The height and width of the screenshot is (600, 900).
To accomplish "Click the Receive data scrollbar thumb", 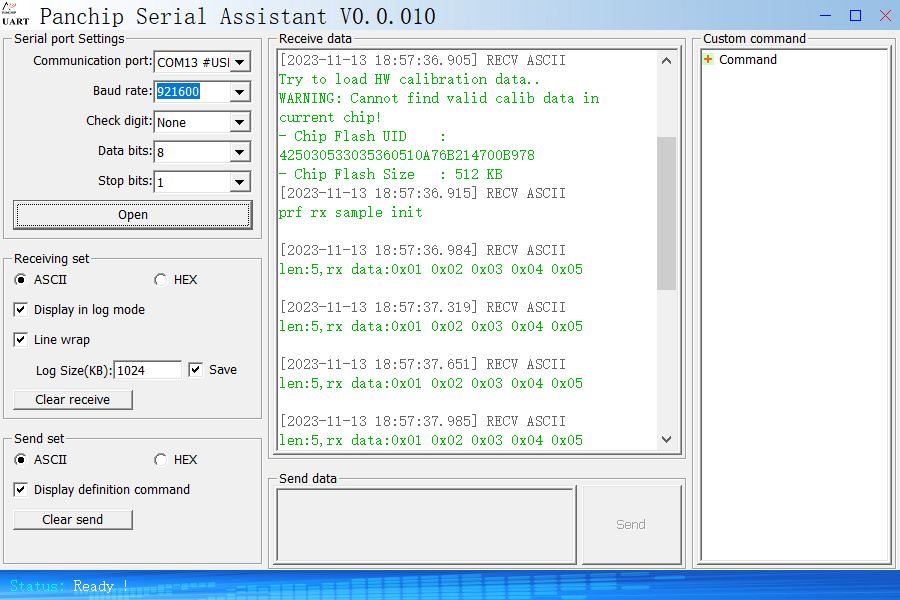I will click(666, 213).
